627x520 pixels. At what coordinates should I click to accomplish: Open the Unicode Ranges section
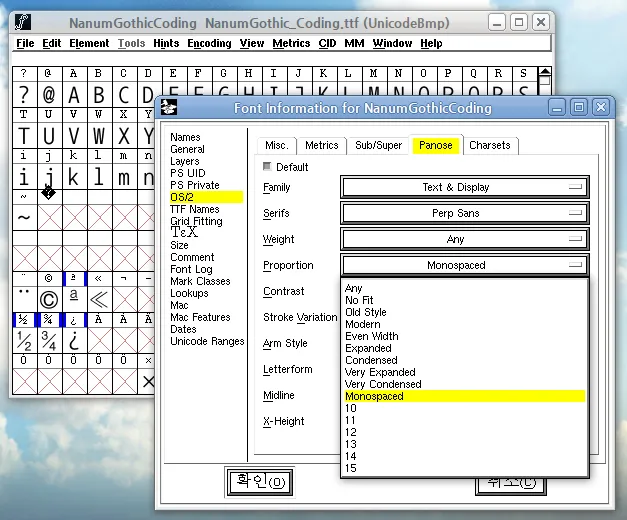pos(207,341)
